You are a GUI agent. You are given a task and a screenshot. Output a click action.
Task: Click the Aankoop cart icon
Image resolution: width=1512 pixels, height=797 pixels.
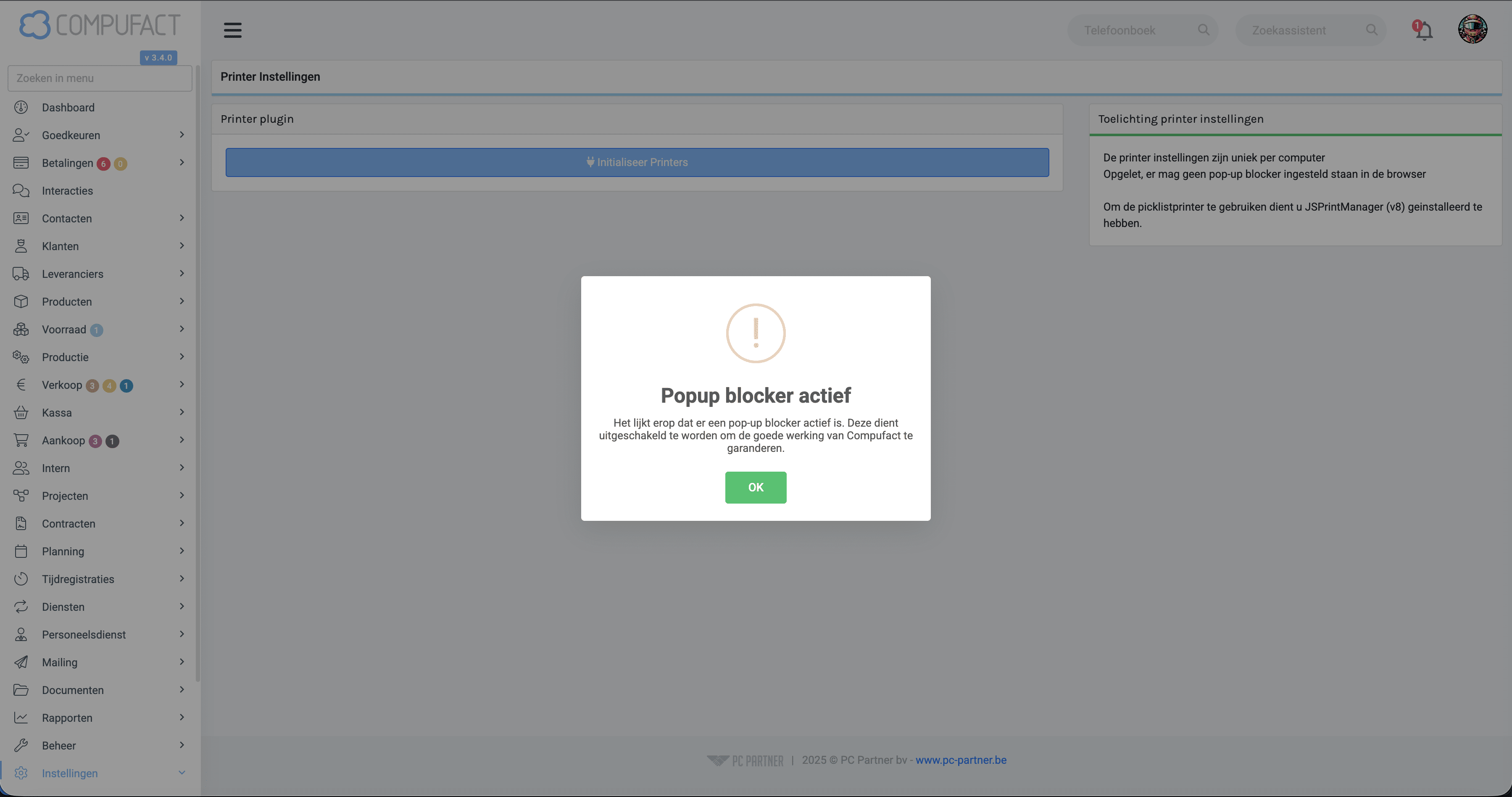(x=21, y=441)
